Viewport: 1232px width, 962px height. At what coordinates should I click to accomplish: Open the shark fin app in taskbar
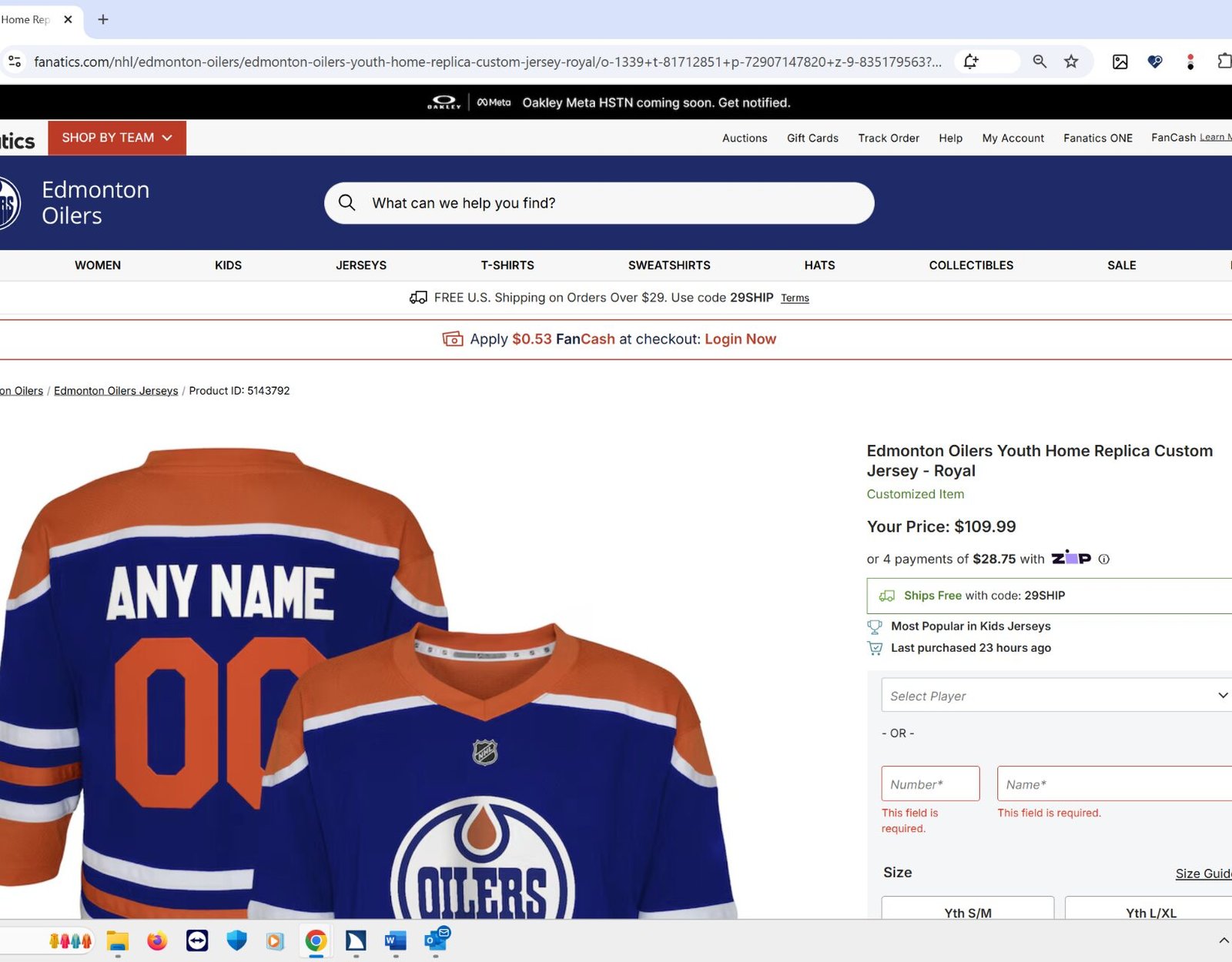point(356,940)
